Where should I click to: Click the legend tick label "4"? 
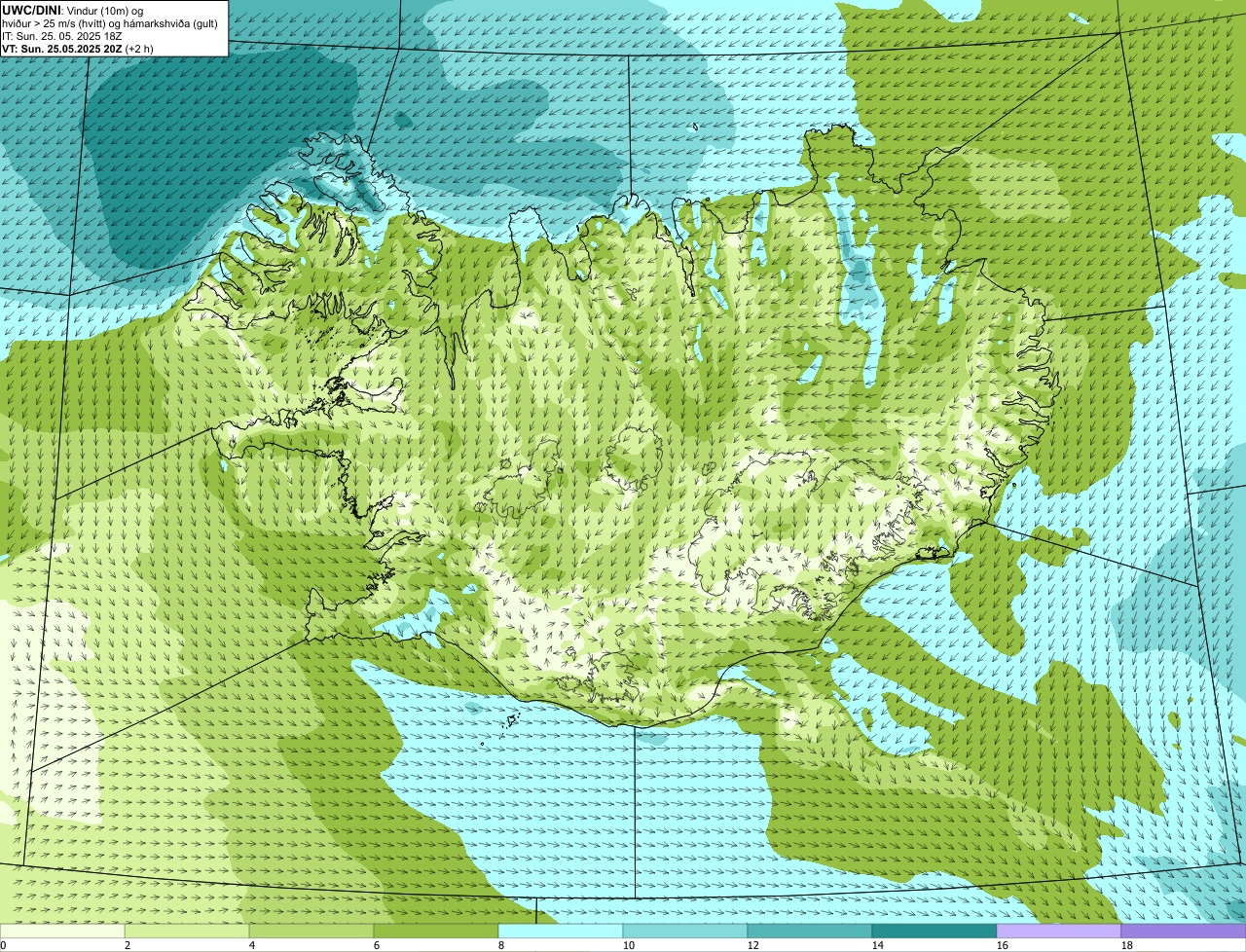(x=252, y=945)
